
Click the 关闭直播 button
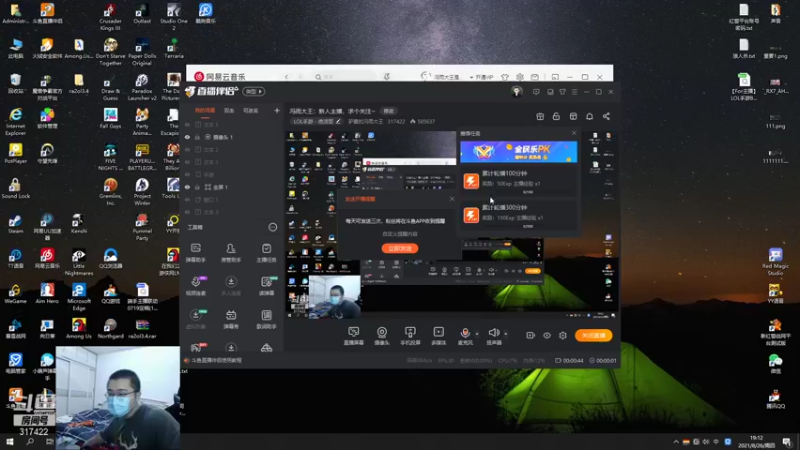(x=593, y=335)
